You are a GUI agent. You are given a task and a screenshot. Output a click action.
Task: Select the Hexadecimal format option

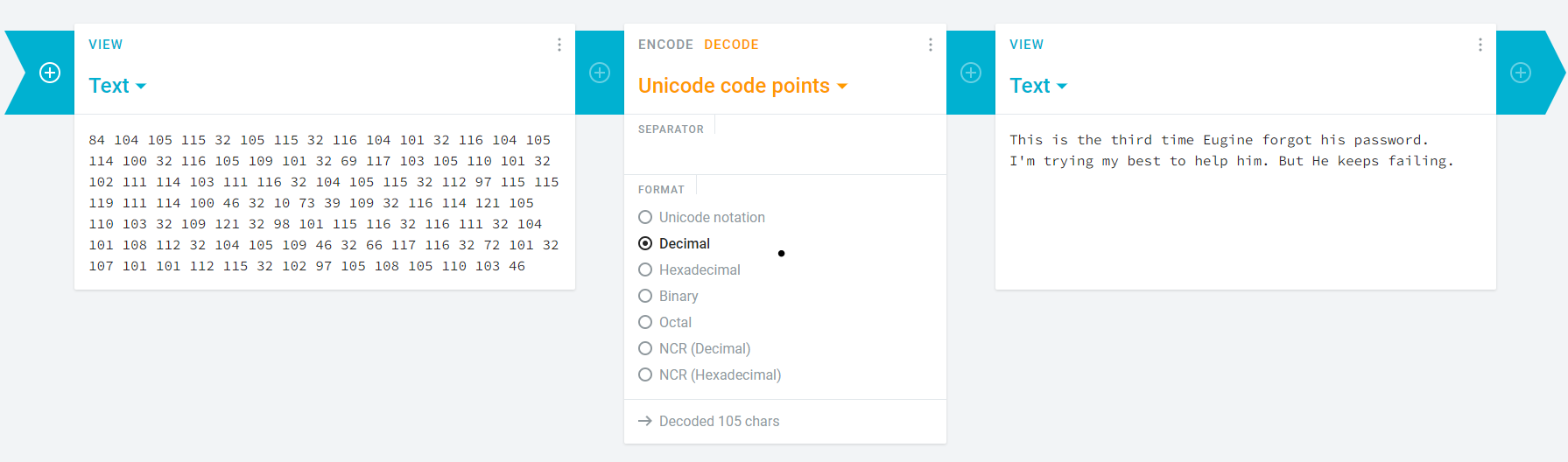tap(690, 269)
